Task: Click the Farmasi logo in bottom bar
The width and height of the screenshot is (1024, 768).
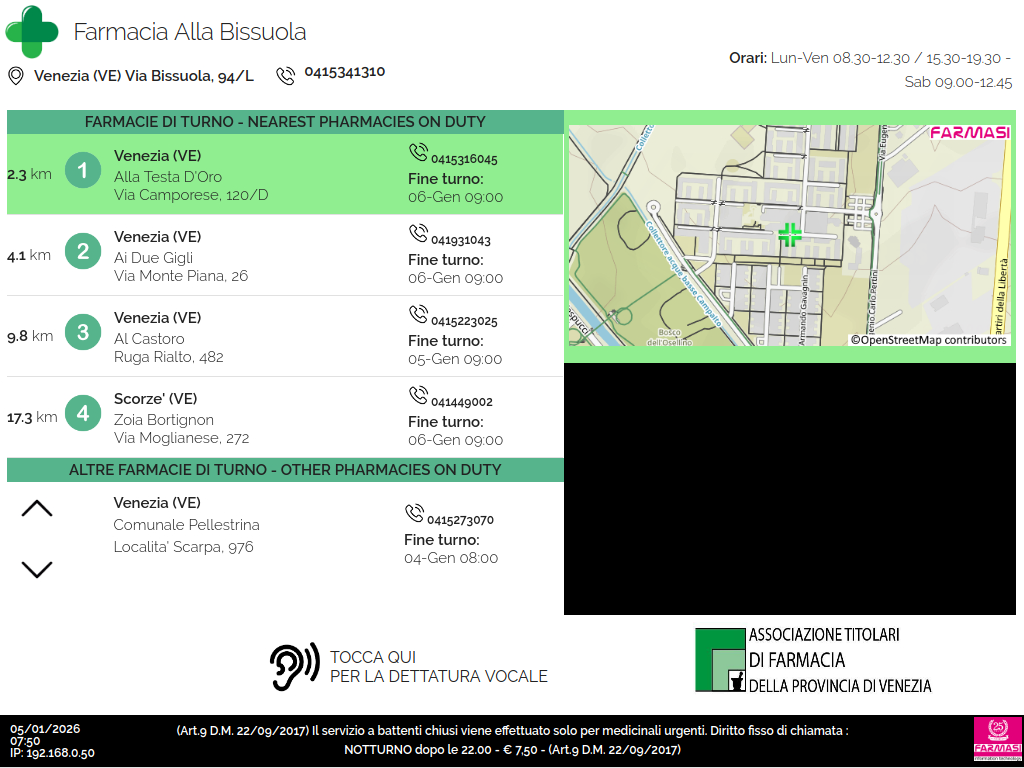Action: point(995,739)
